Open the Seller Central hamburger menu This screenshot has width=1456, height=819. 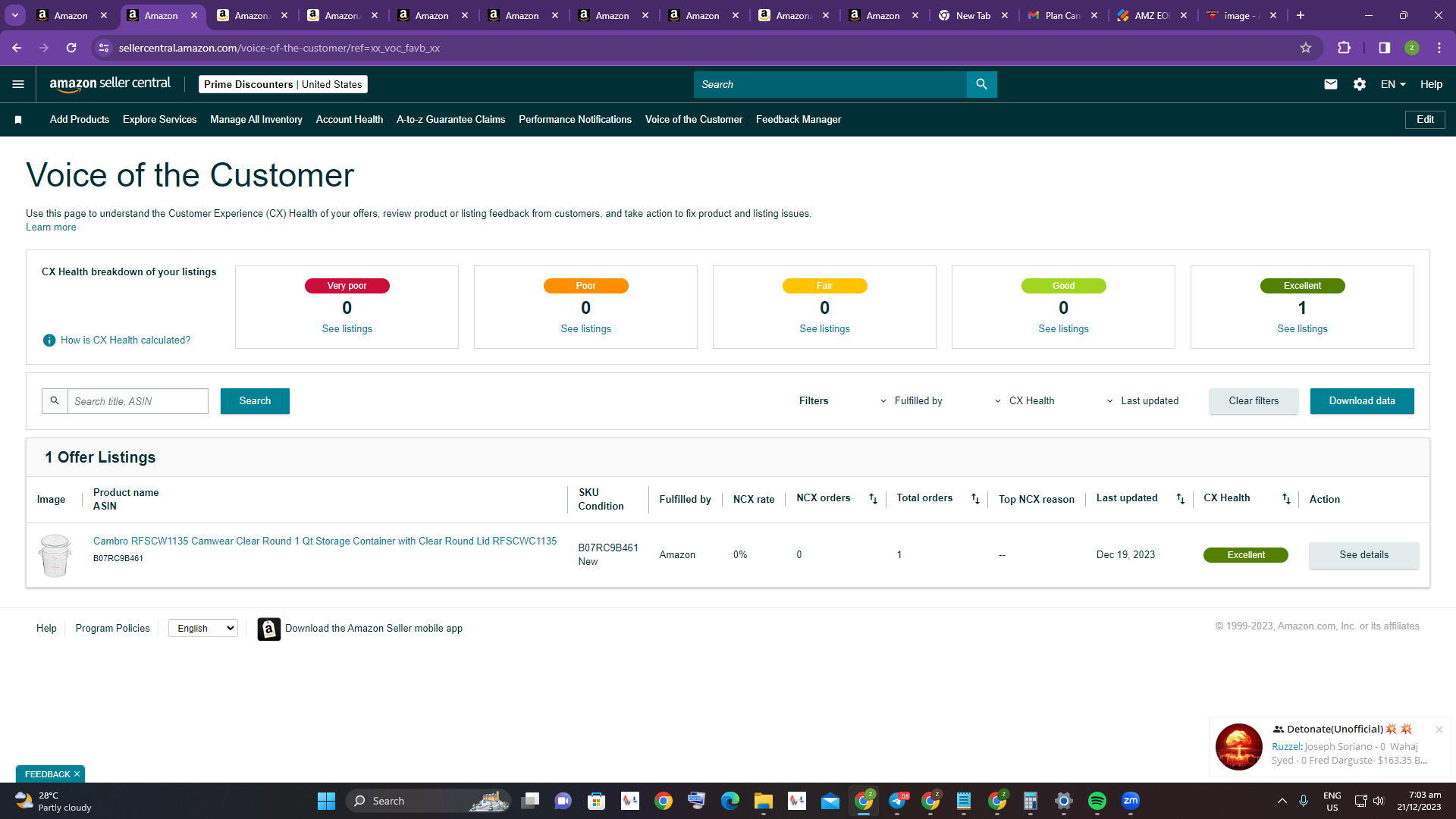[18, 84]
